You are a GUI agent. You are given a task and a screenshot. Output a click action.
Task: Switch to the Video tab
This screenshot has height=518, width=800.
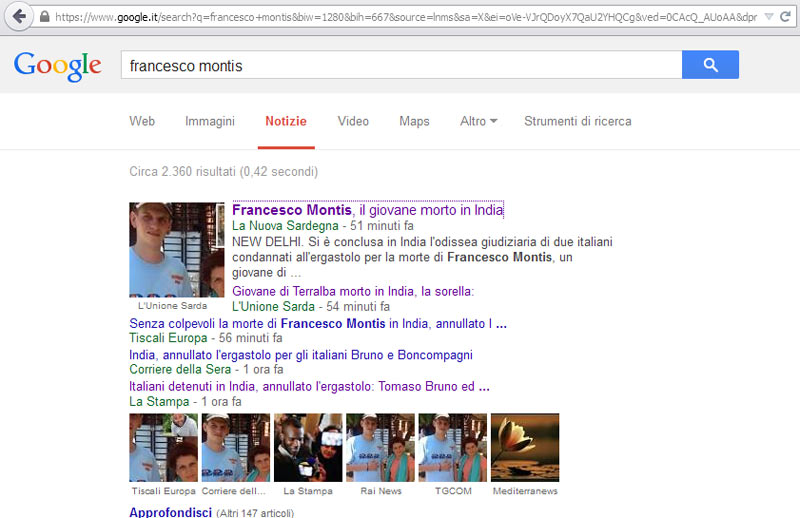353,121
